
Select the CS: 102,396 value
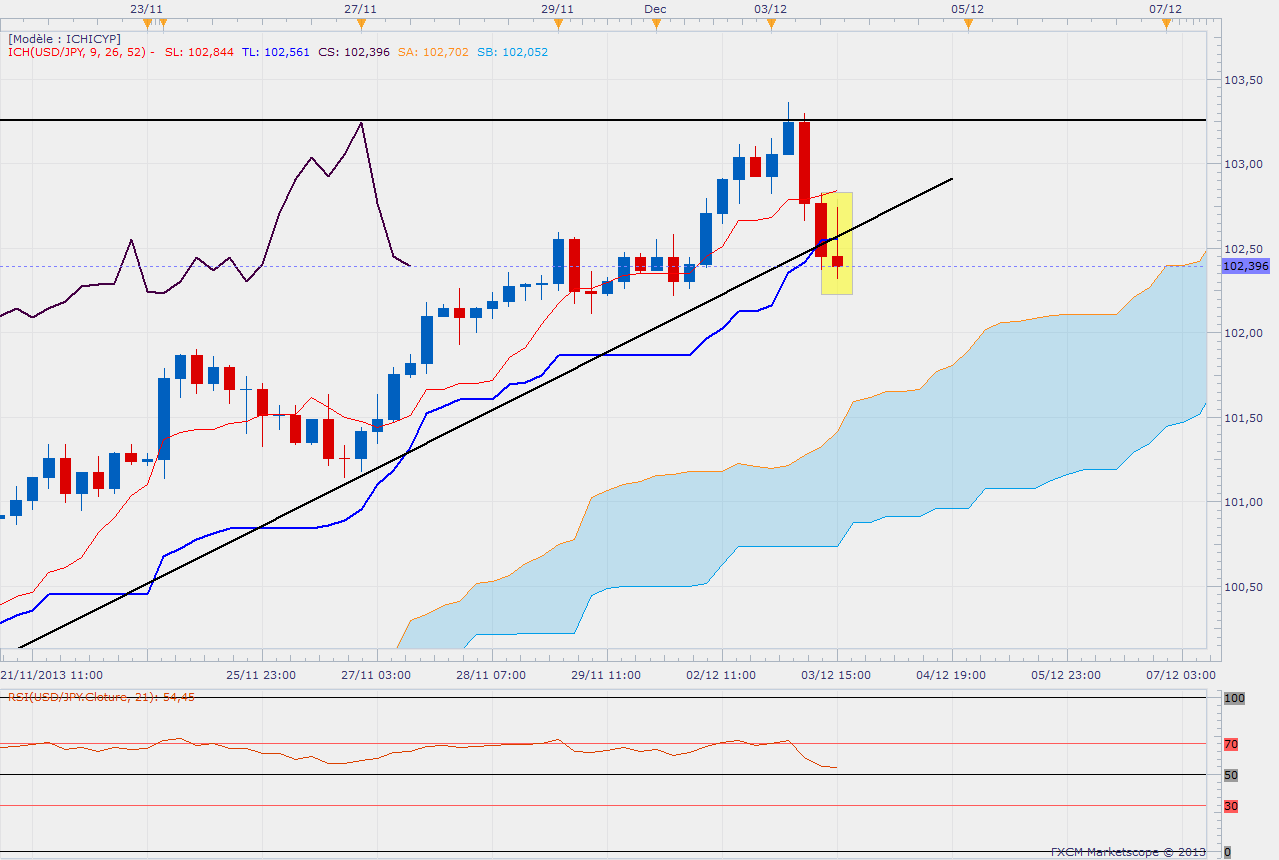point(354,52)
